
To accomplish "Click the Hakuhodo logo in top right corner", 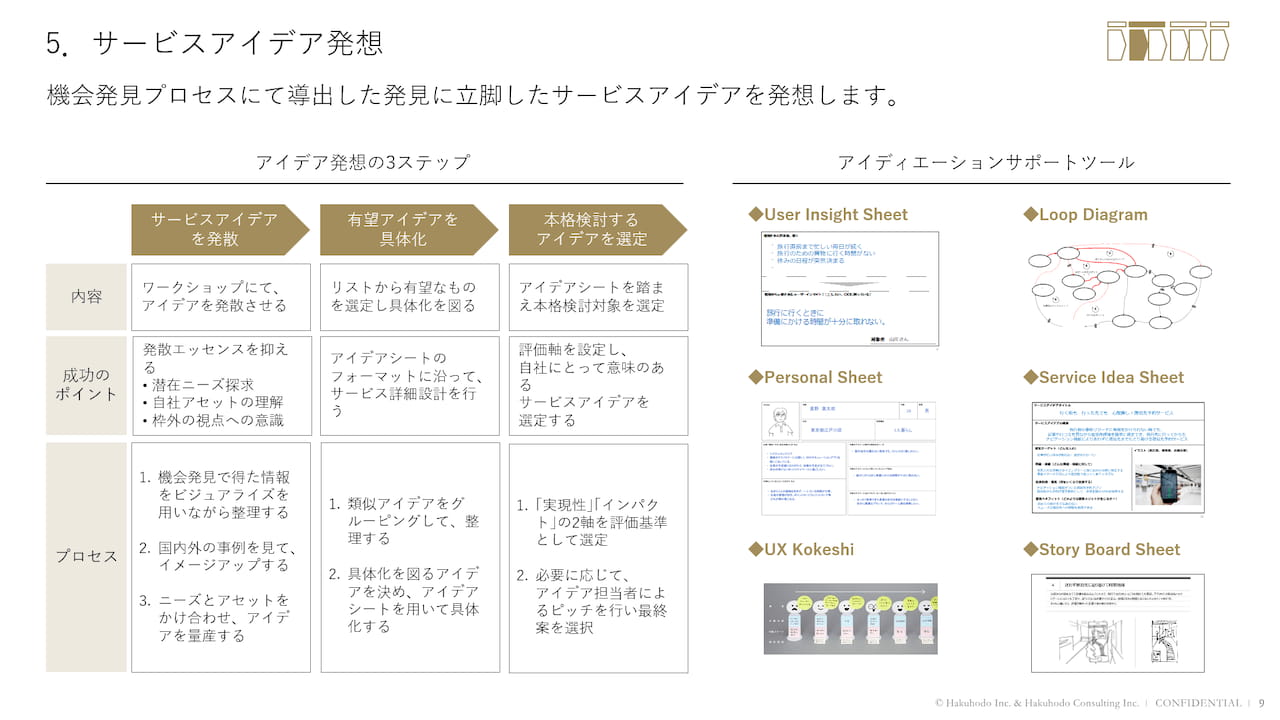I will point(1167,42).
